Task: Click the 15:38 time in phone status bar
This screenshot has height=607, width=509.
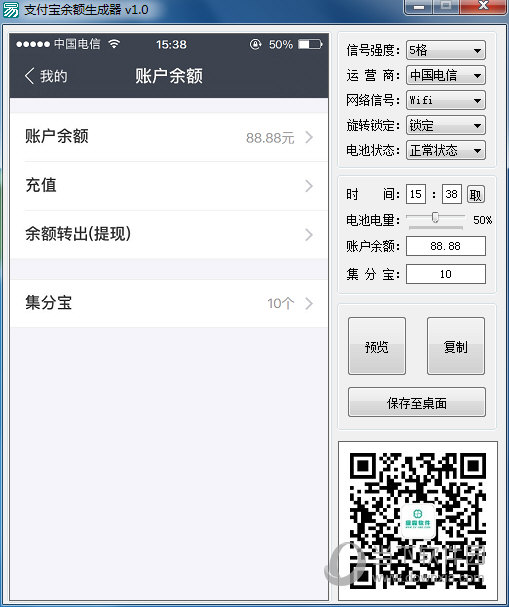Action: (x=171, y=45)
